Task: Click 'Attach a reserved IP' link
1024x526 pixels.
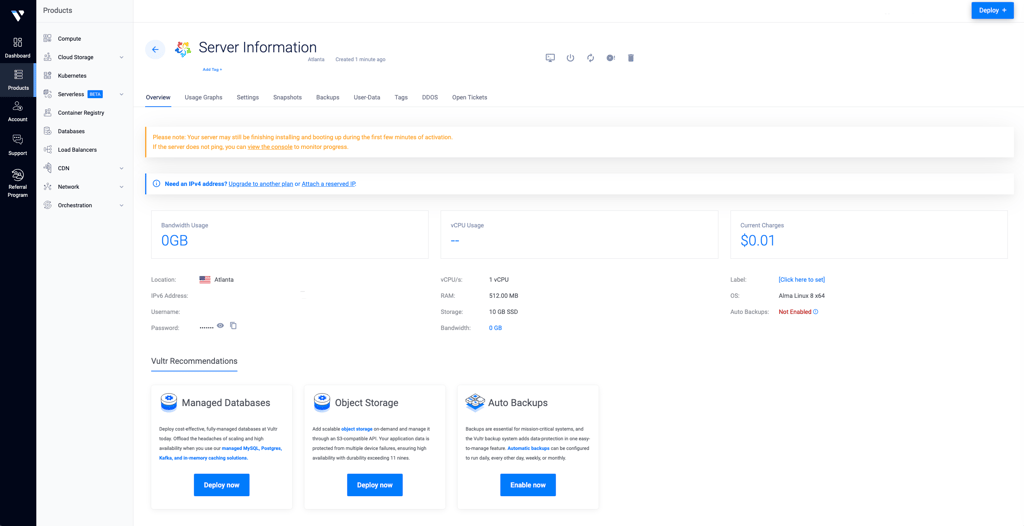Action: [328, 184]
